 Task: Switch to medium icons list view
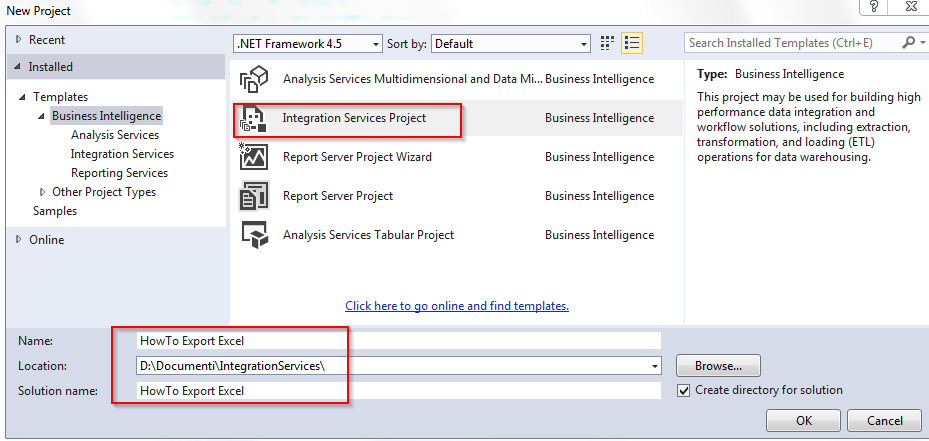tap(632, 43)
